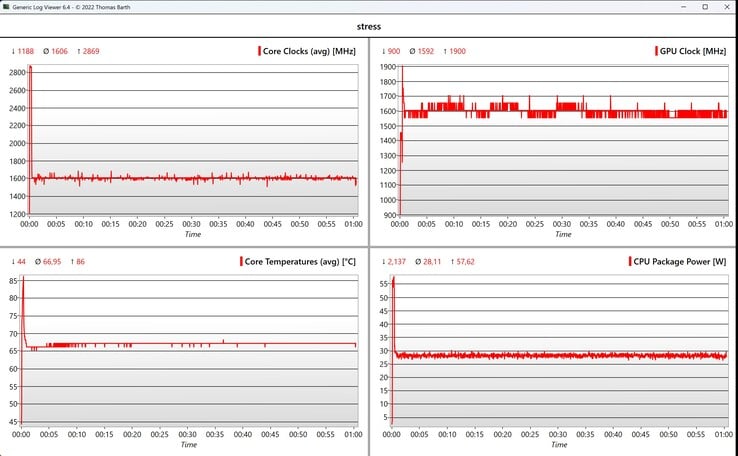Click the red Core Clocks legend marker
Screen dimensions: 738x456
click(x=259, y=51)
